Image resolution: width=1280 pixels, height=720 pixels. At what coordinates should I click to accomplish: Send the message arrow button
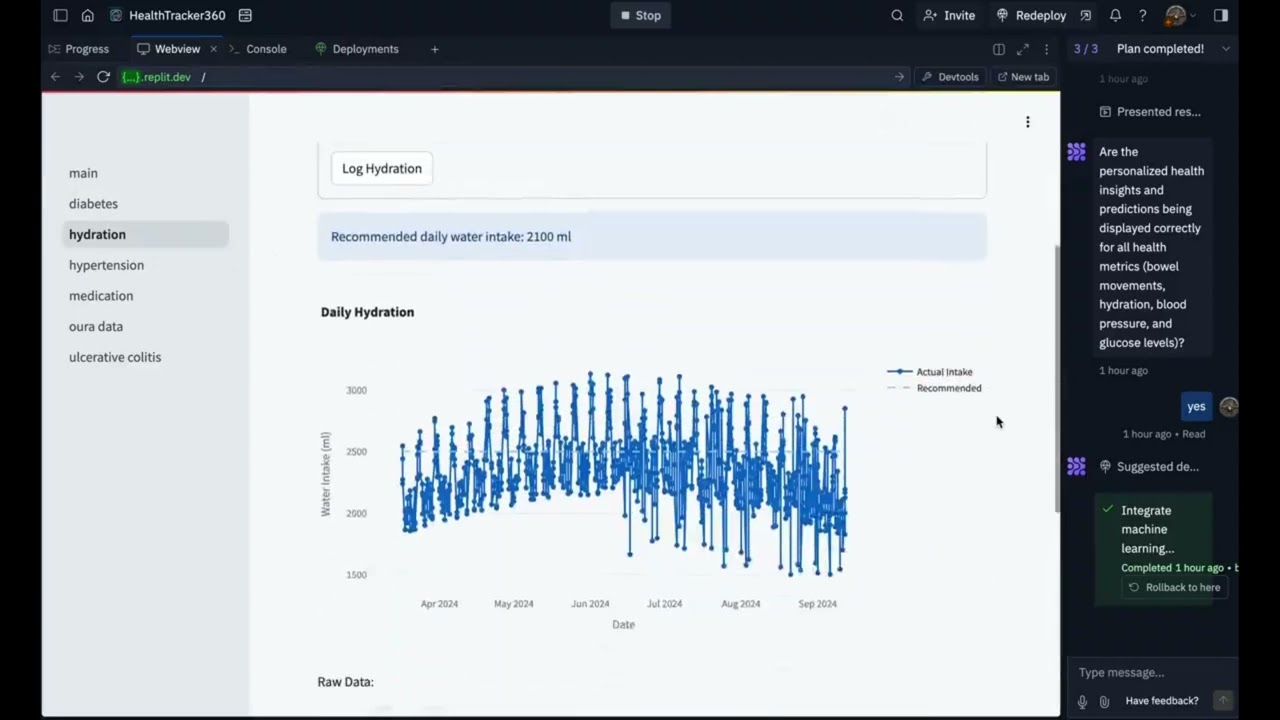click(1222, 701)
